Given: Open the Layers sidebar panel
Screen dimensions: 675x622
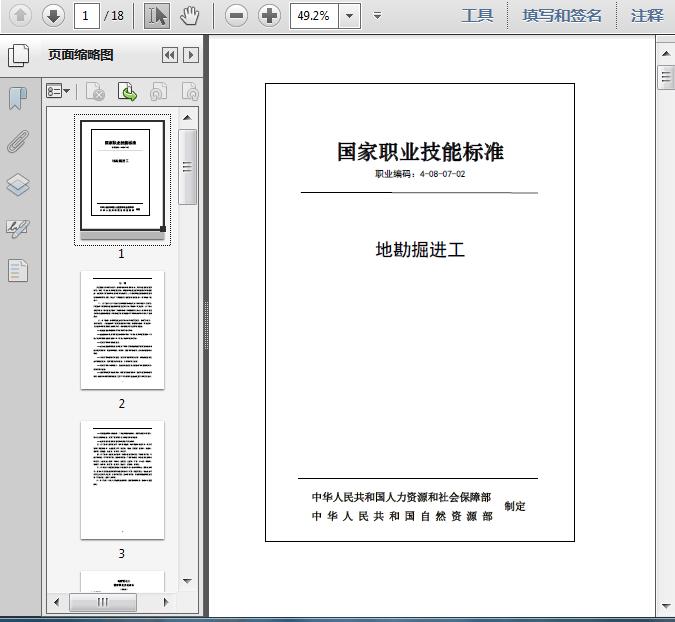Looking at the screenshot, I should [x=18, y=185].
